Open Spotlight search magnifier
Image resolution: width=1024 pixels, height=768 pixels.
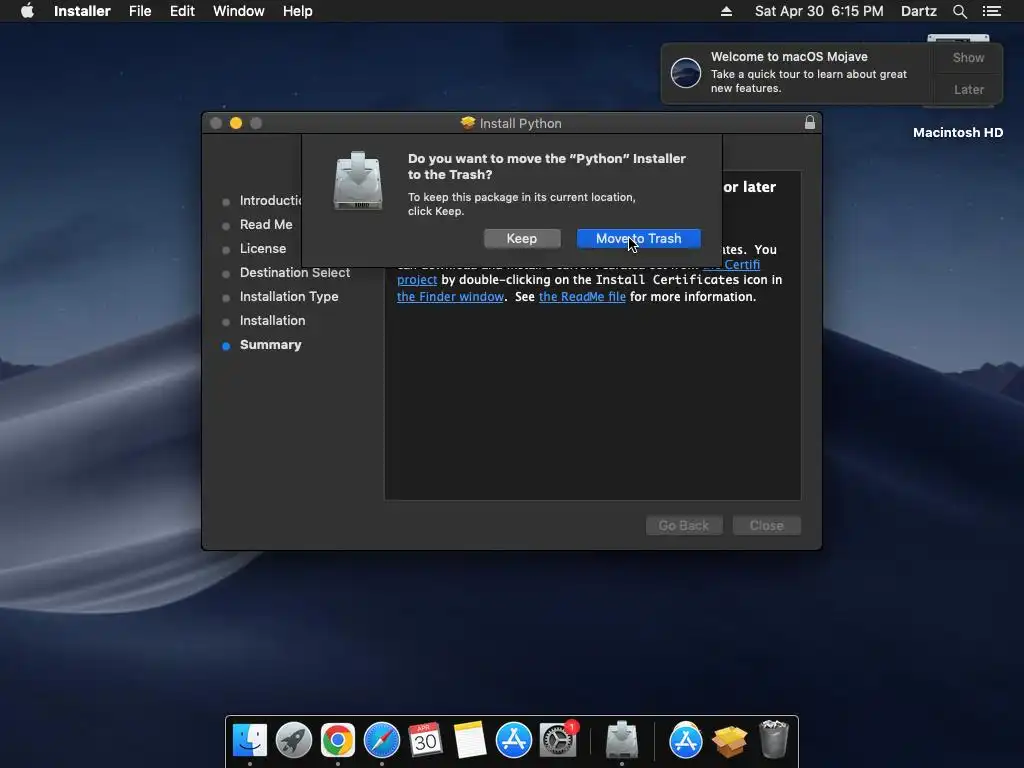tap(959, 11)
